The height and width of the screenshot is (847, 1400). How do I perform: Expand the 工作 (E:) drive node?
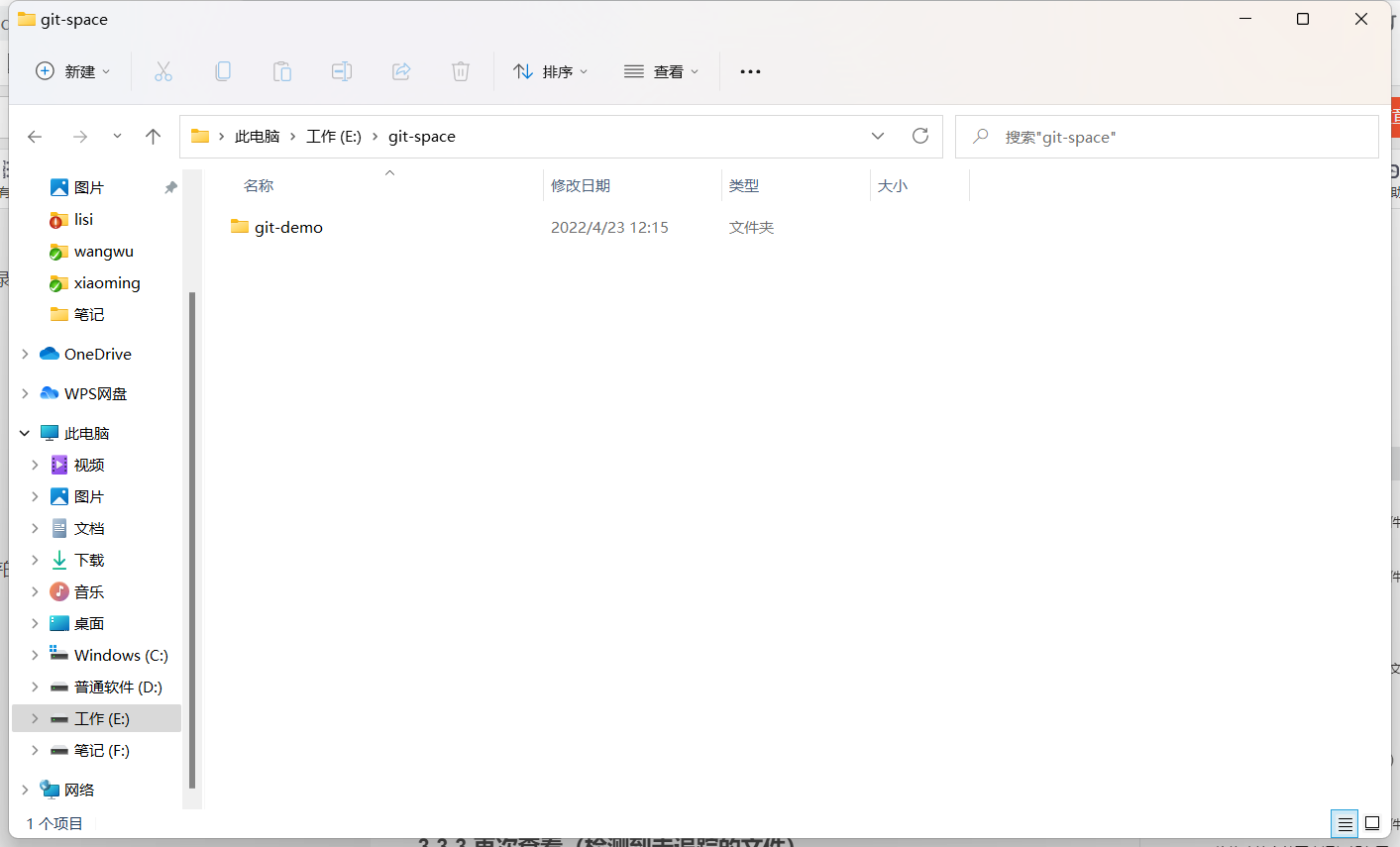coord(35,718)
